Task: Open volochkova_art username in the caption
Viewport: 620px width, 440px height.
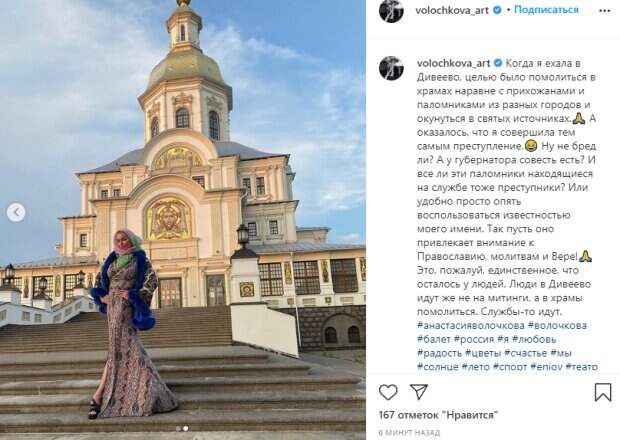Action: click(453, 63)
